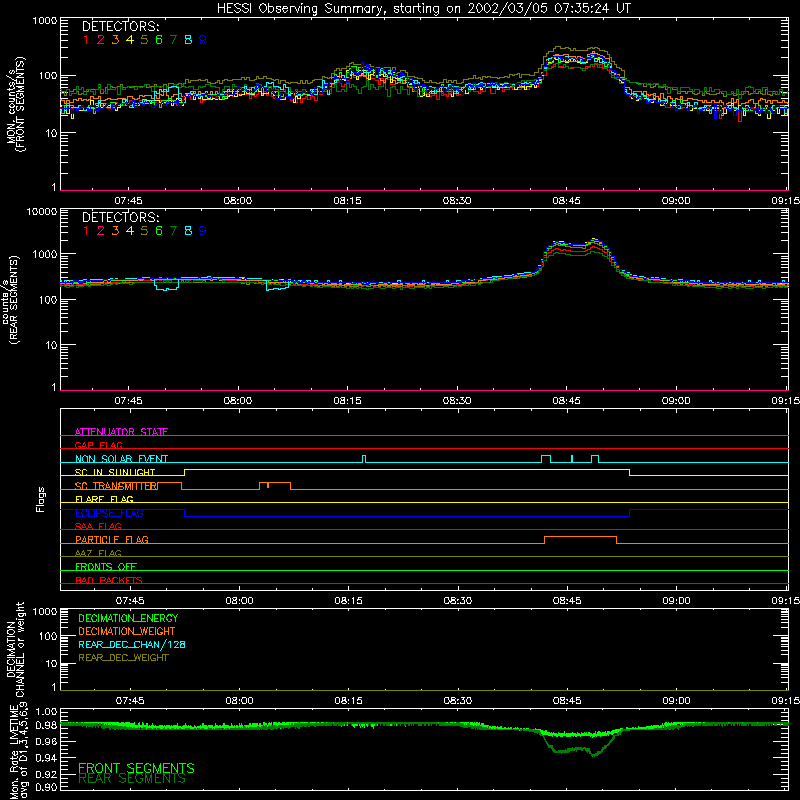Click 07:45 tick under front segments plot

pos(129,201)
